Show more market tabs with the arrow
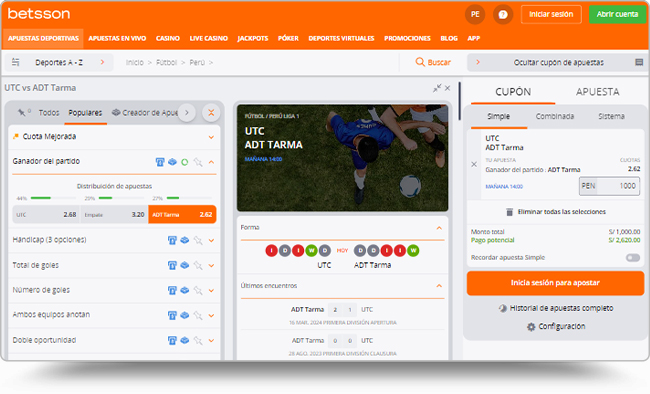Viewport: 650px width, 394px height. 187,113
